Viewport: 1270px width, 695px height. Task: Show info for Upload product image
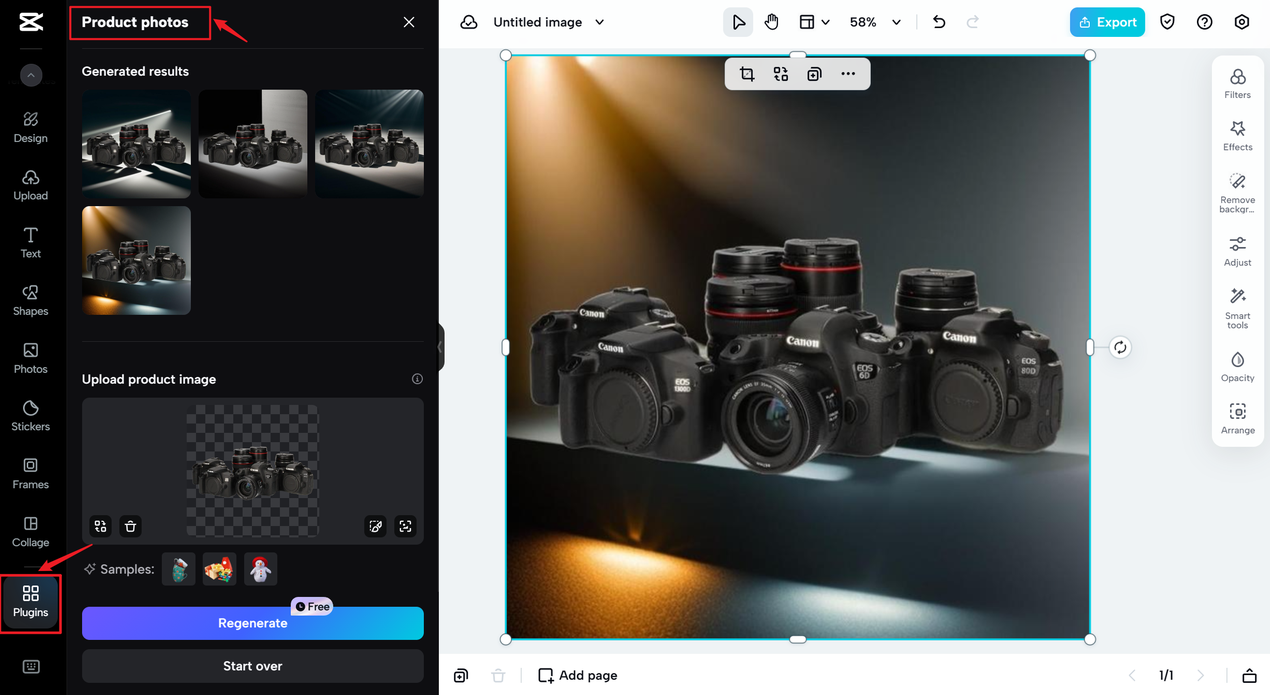pyautogui.click(x=417, y=379)
